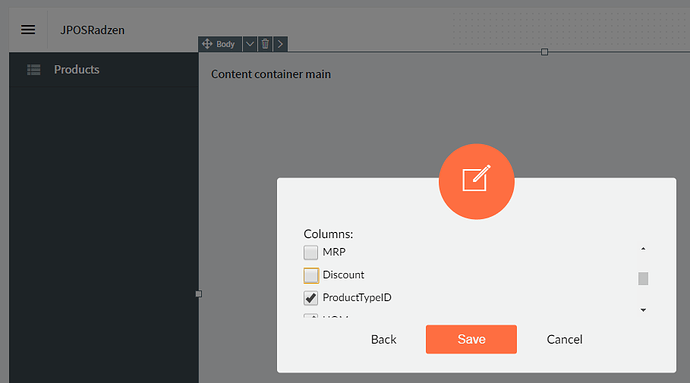Click the orange edit pencil circle icon

pos(477,181)
